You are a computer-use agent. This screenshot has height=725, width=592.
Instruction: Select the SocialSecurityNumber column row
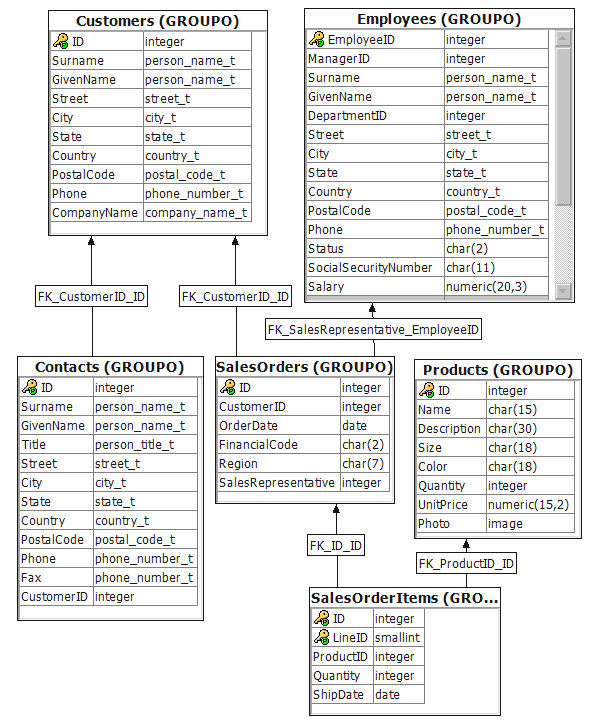point(427,267)
